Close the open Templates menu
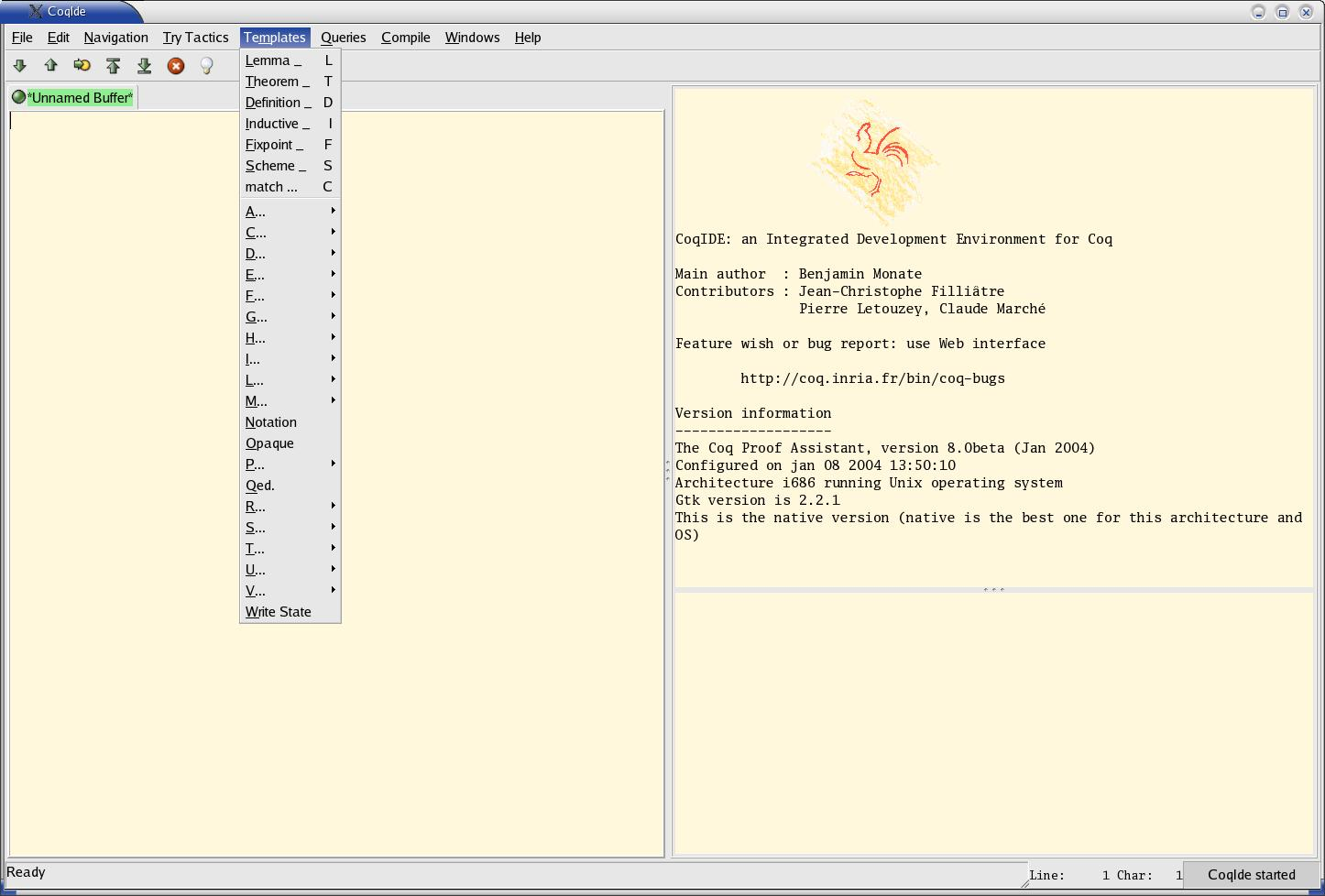The height and width of the screenshot is (896, 1325). [x=274, y=38]
